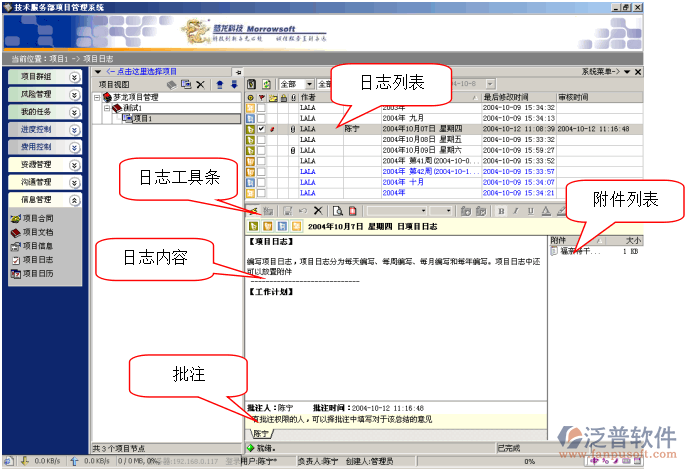Image resolution: width=687 pixels, height=470 pixels.
Task: Click in the 项目日志 content editing area
Action: (396, 318)
